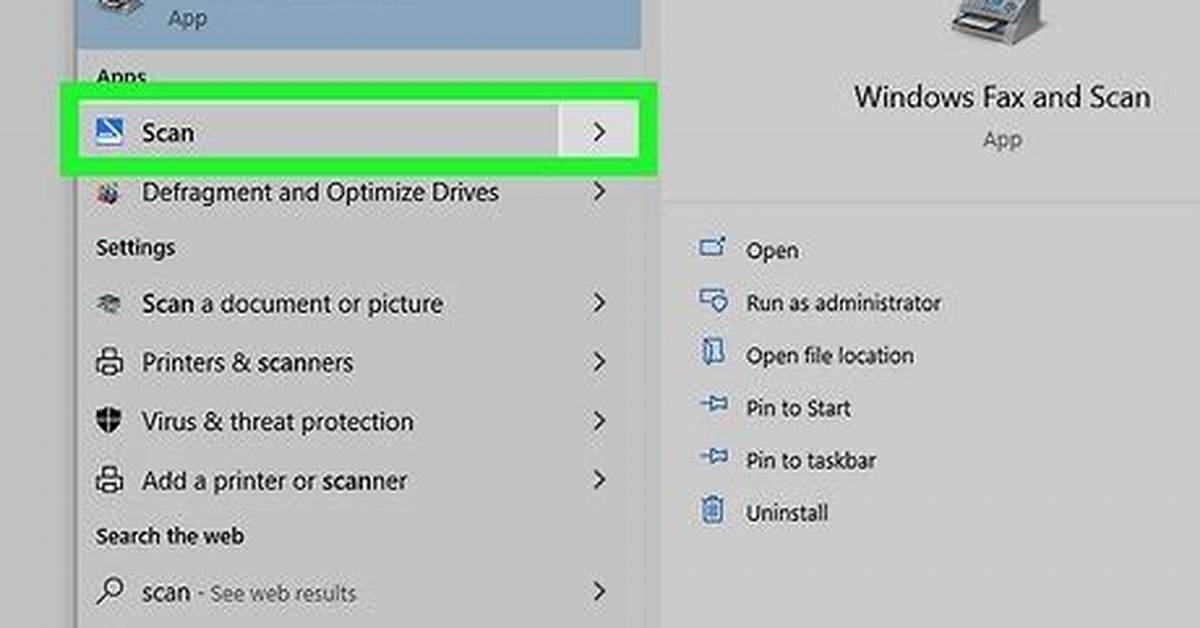
Task: Click the Windows Fax and Scan title
Action: click(x=1001, y=97)
